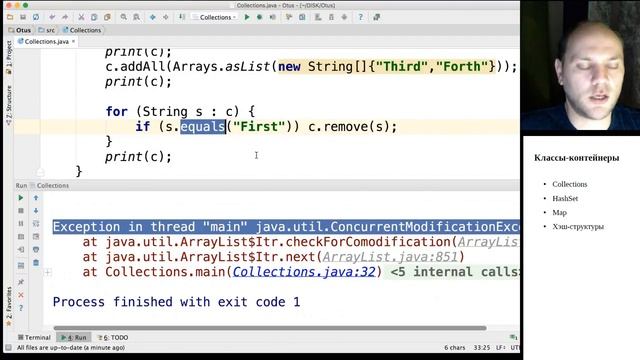Click the navigate Back arrow icon
Image resolution: width=640 pixels, height=360 pixels.
coord(153,17)
